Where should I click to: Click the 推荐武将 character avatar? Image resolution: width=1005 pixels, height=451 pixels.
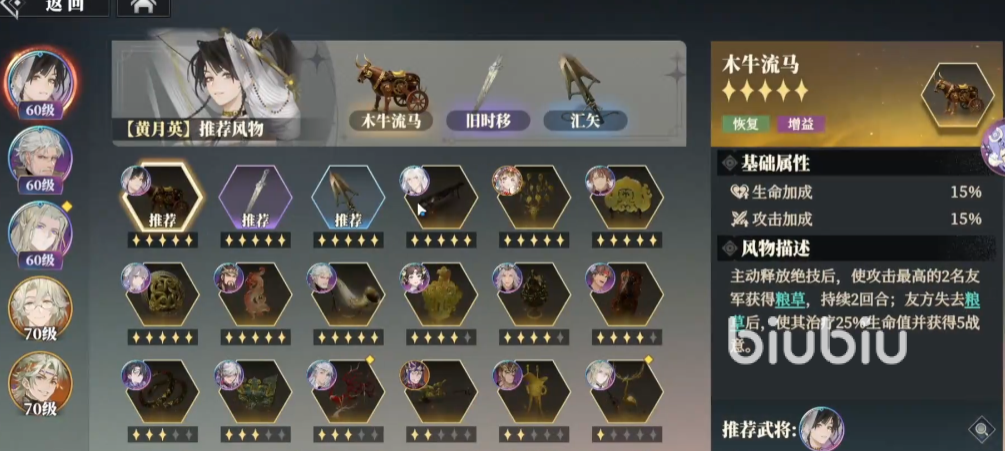[x=821, y=429]
